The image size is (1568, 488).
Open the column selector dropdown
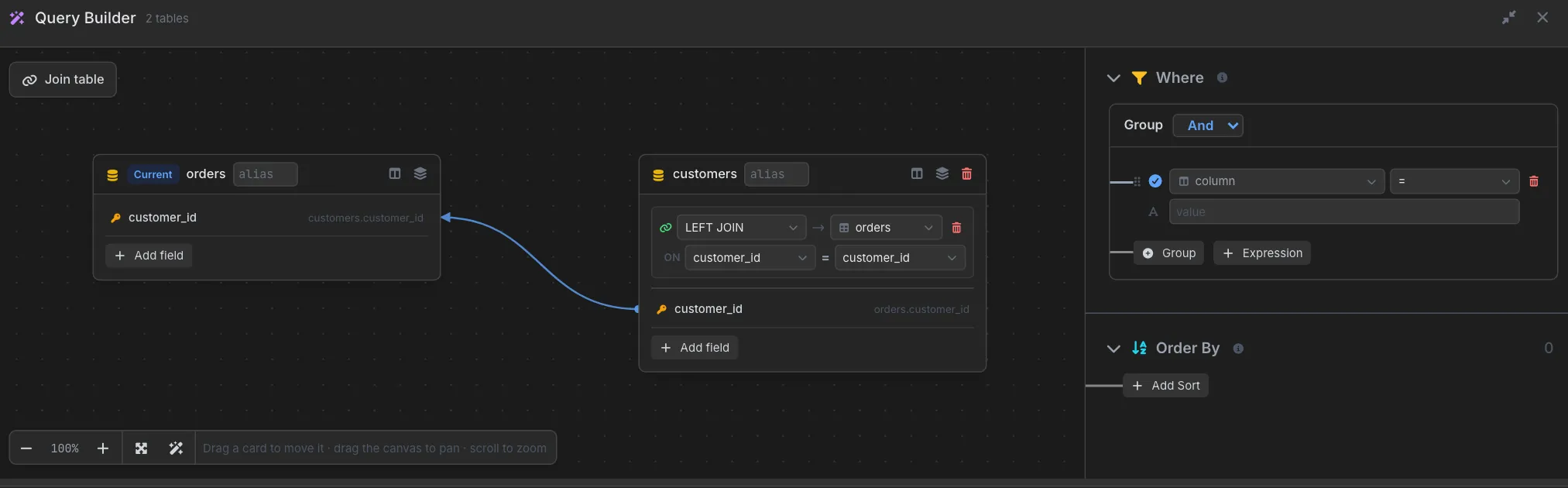pyautogui.click(x=1277, y=181)
